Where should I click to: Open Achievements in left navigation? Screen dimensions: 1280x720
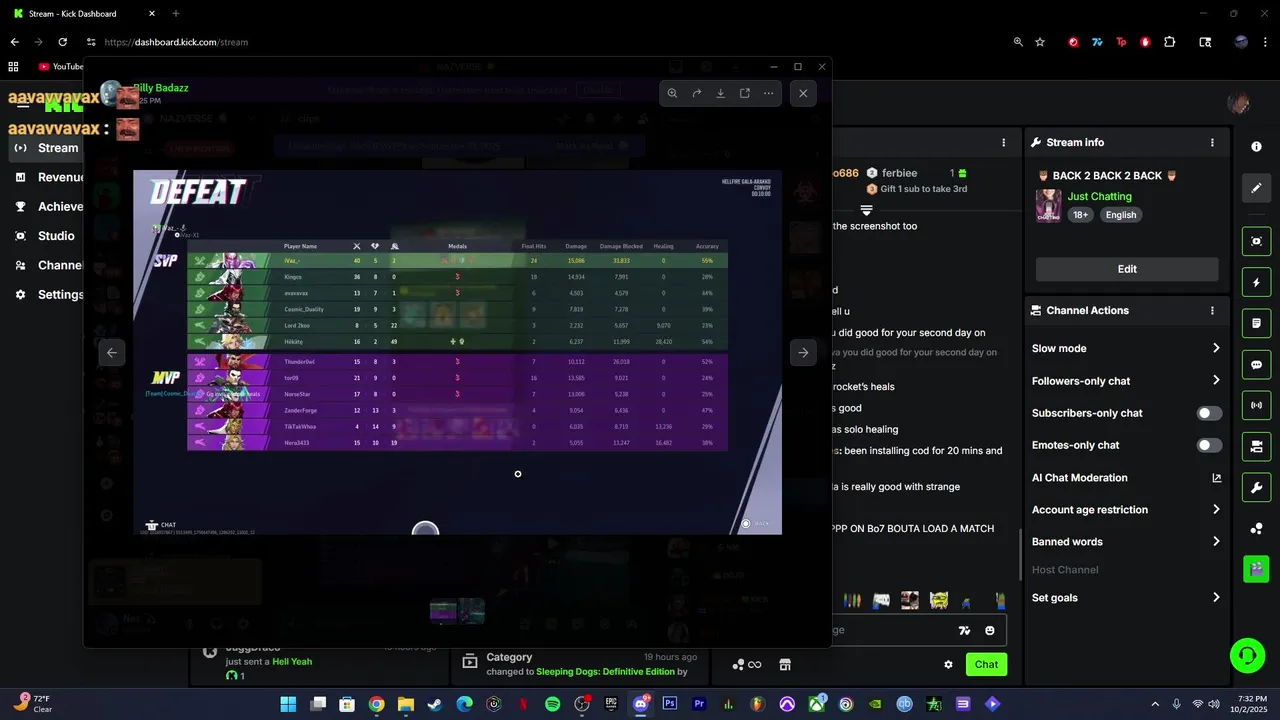(x=47, y=206)
